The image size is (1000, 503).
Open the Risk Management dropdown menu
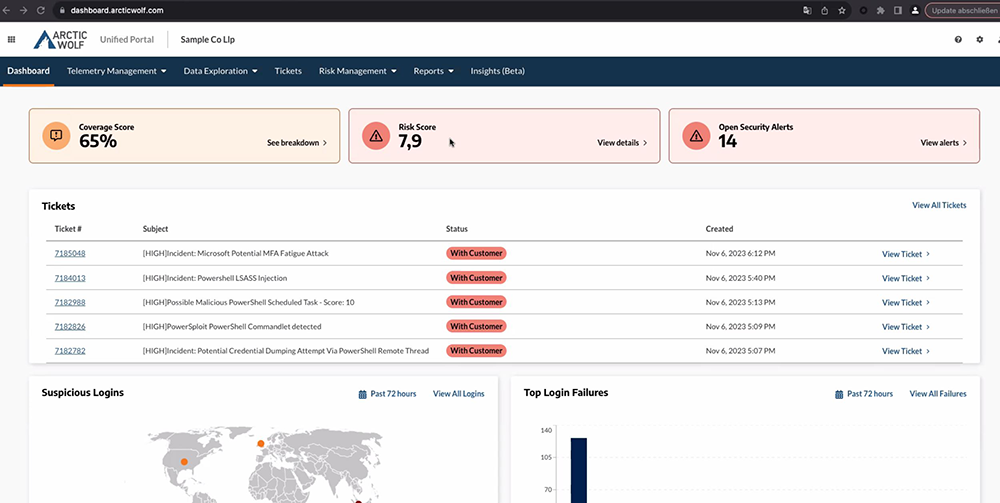(x=357, y=71)
